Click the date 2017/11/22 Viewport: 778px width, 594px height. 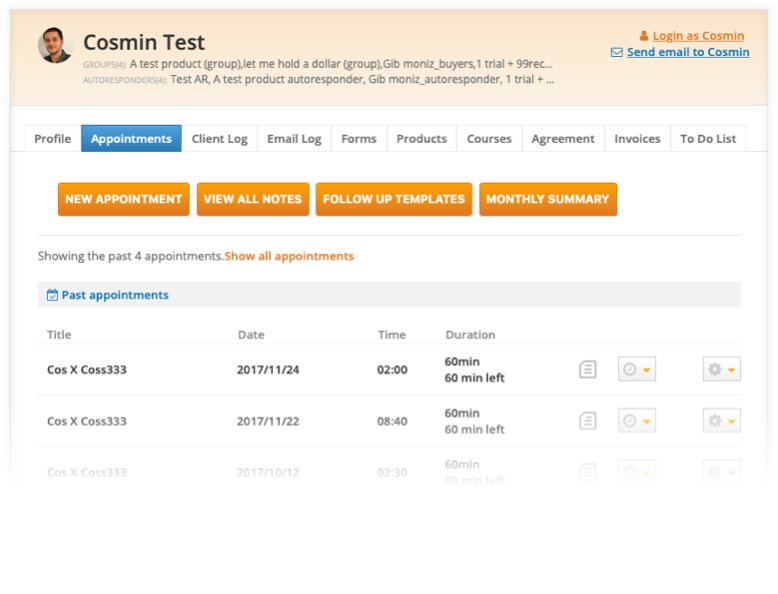pyautogui.click(x=268, y=421)
